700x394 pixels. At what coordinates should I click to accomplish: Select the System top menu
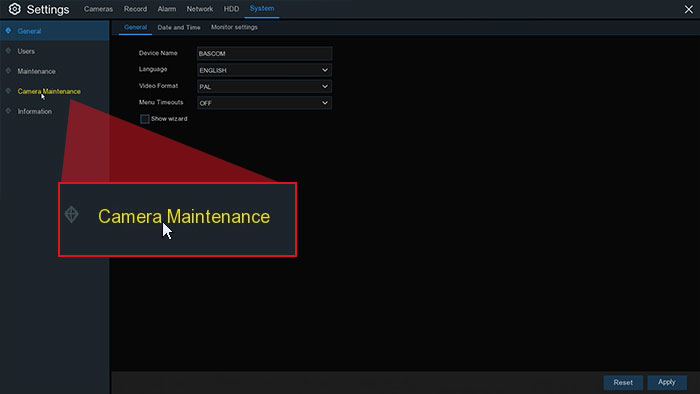coord(262,9)
